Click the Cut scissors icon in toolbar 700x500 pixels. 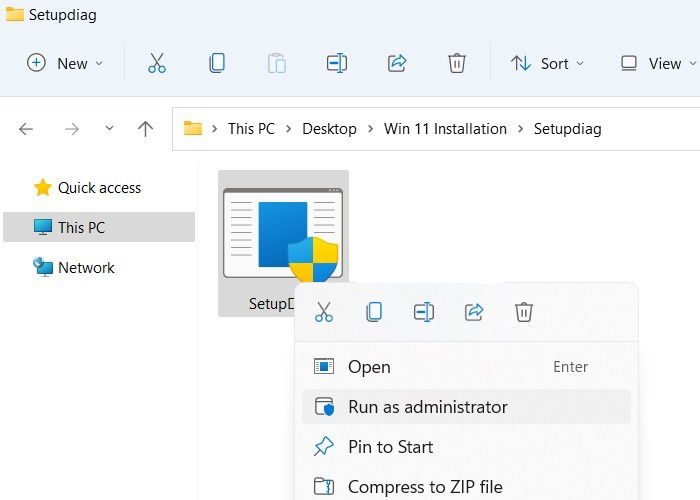tap(157, 63)
